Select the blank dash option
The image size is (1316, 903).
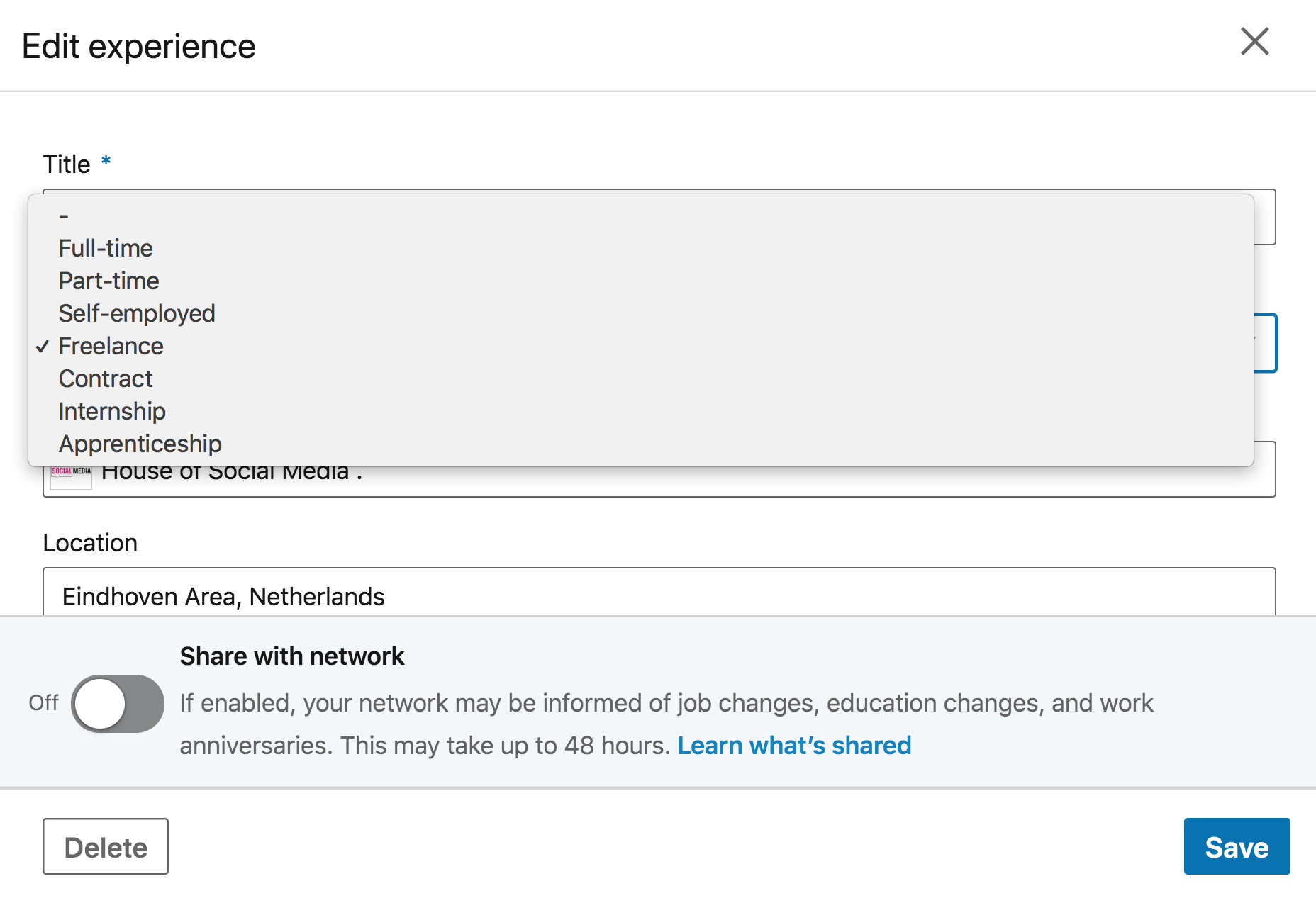click(64, 216)
